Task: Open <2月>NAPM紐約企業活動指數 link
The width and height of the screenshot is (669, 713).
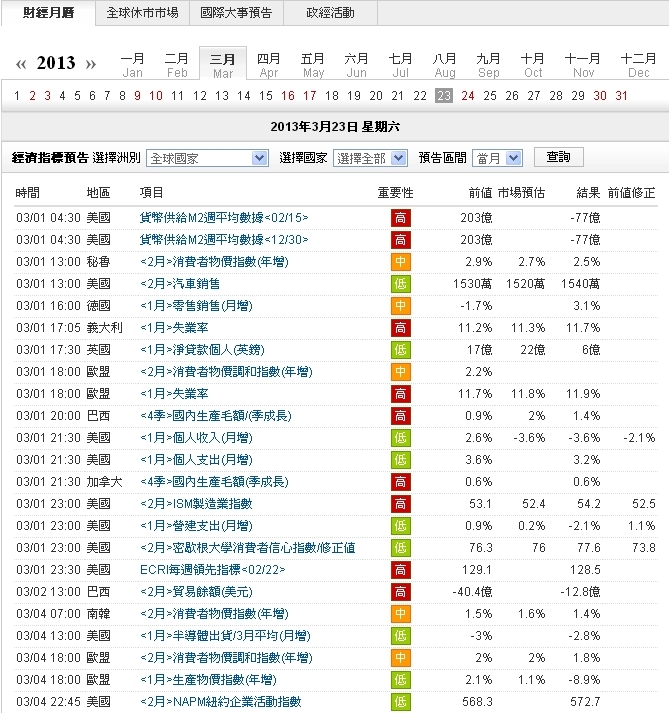Action: point(221,702)
